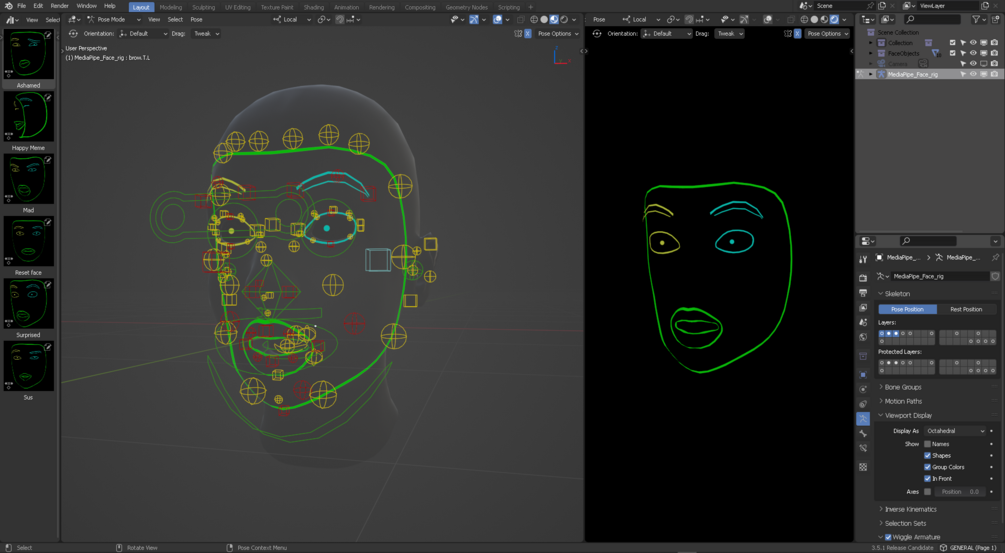Image resolution: width=1005 pixels, height=553 pixels.
Task: Expand the Motion Paths panel
Action: point(902,401)
